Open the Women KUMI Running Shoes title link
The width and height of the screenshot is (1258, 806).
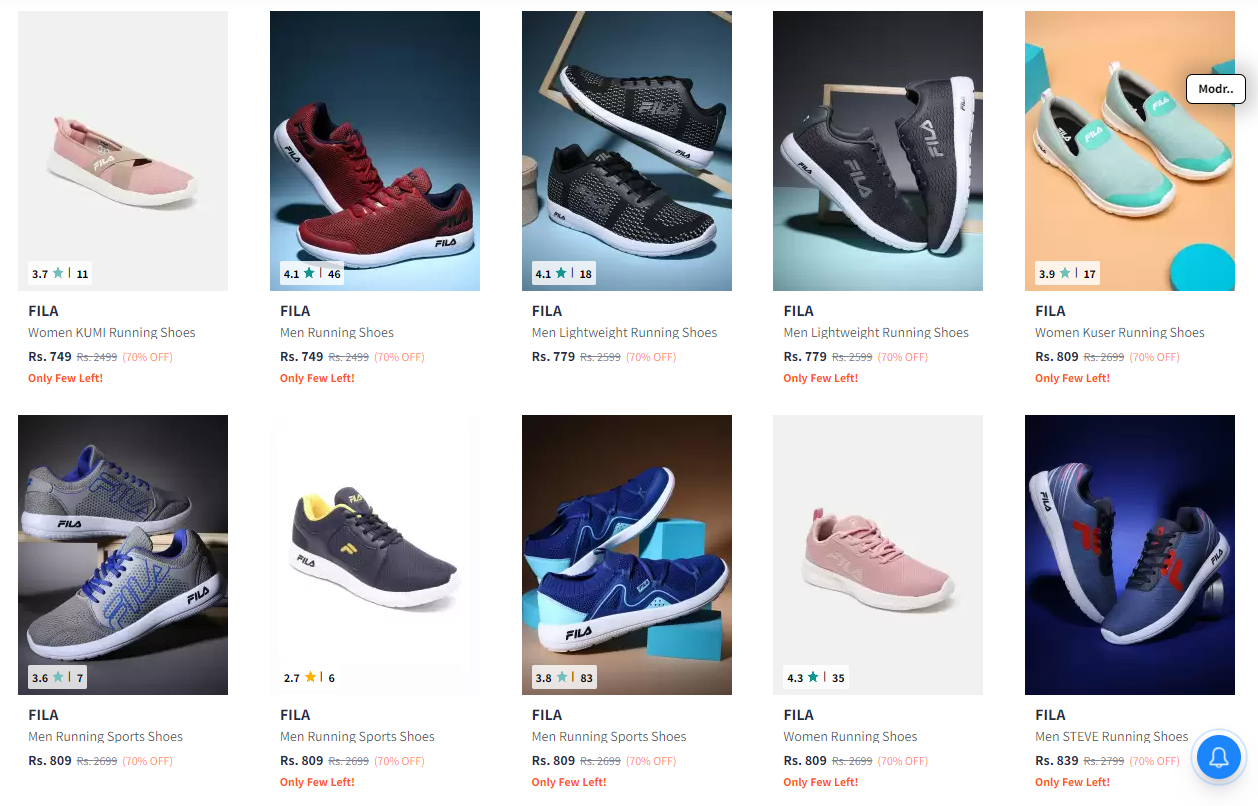click(x=112, y=332)
